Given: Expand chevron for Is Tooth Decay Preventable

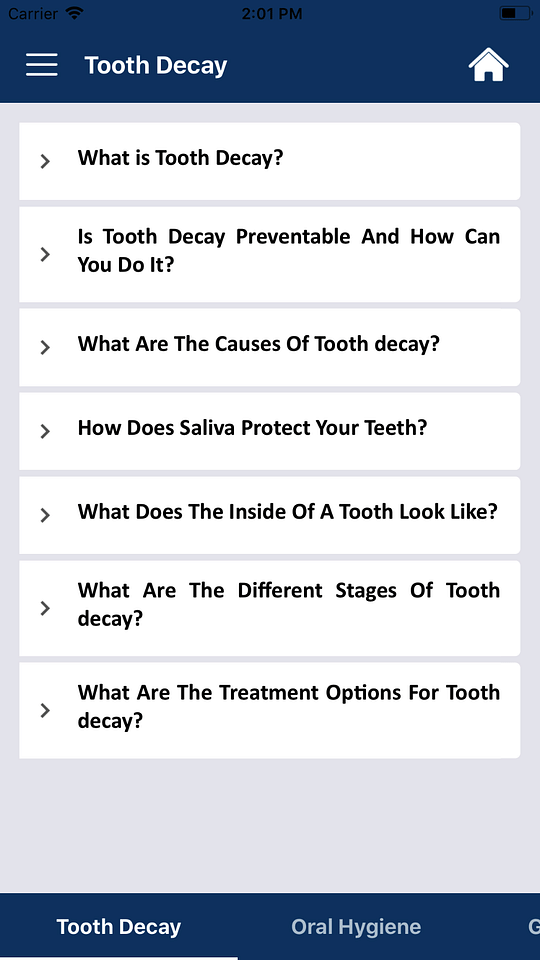Looking at the screenshot, I should coord(45,255).
